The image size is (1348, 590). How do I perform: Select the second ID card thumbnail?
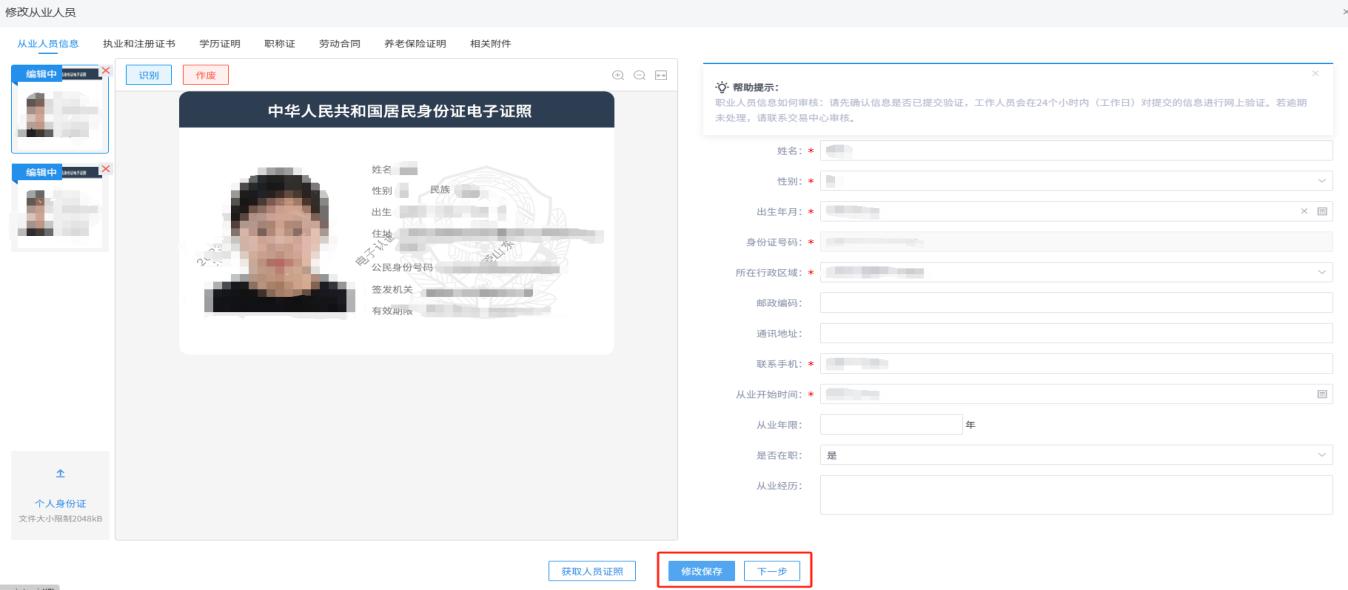coord(59,207)
